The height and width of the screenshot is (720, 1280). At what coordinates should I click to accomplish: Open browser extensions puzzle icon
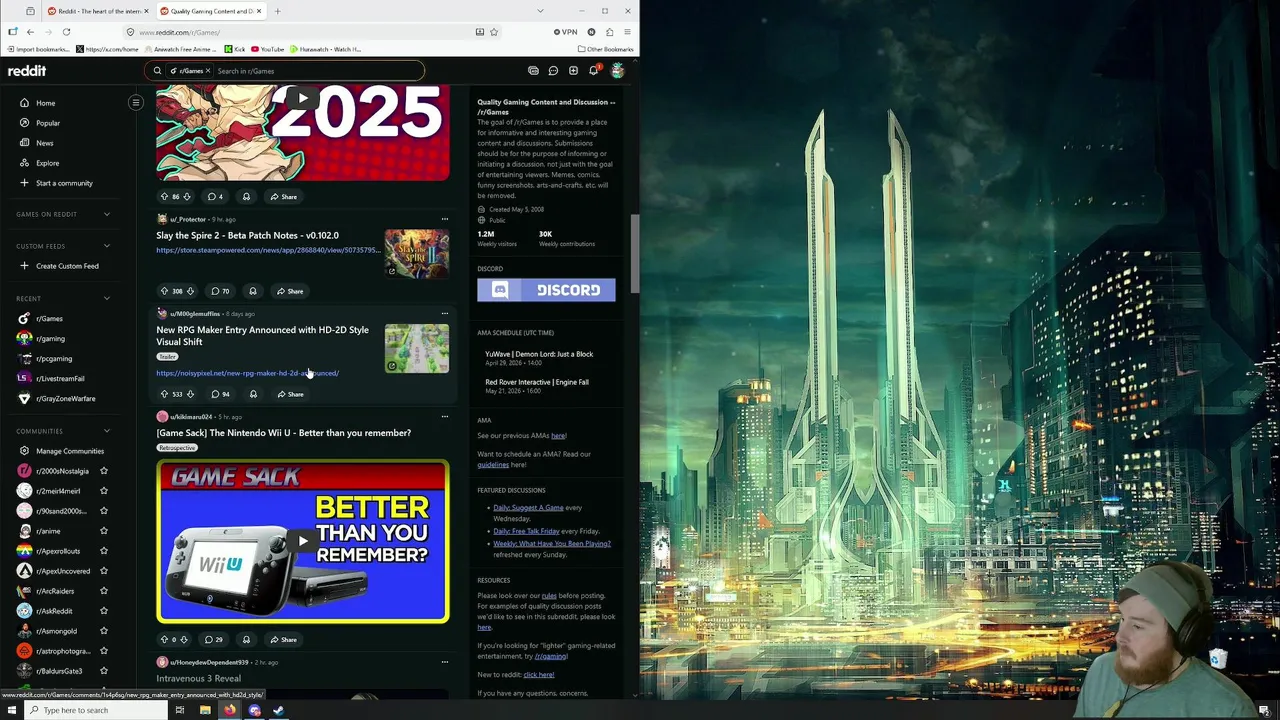609,32
